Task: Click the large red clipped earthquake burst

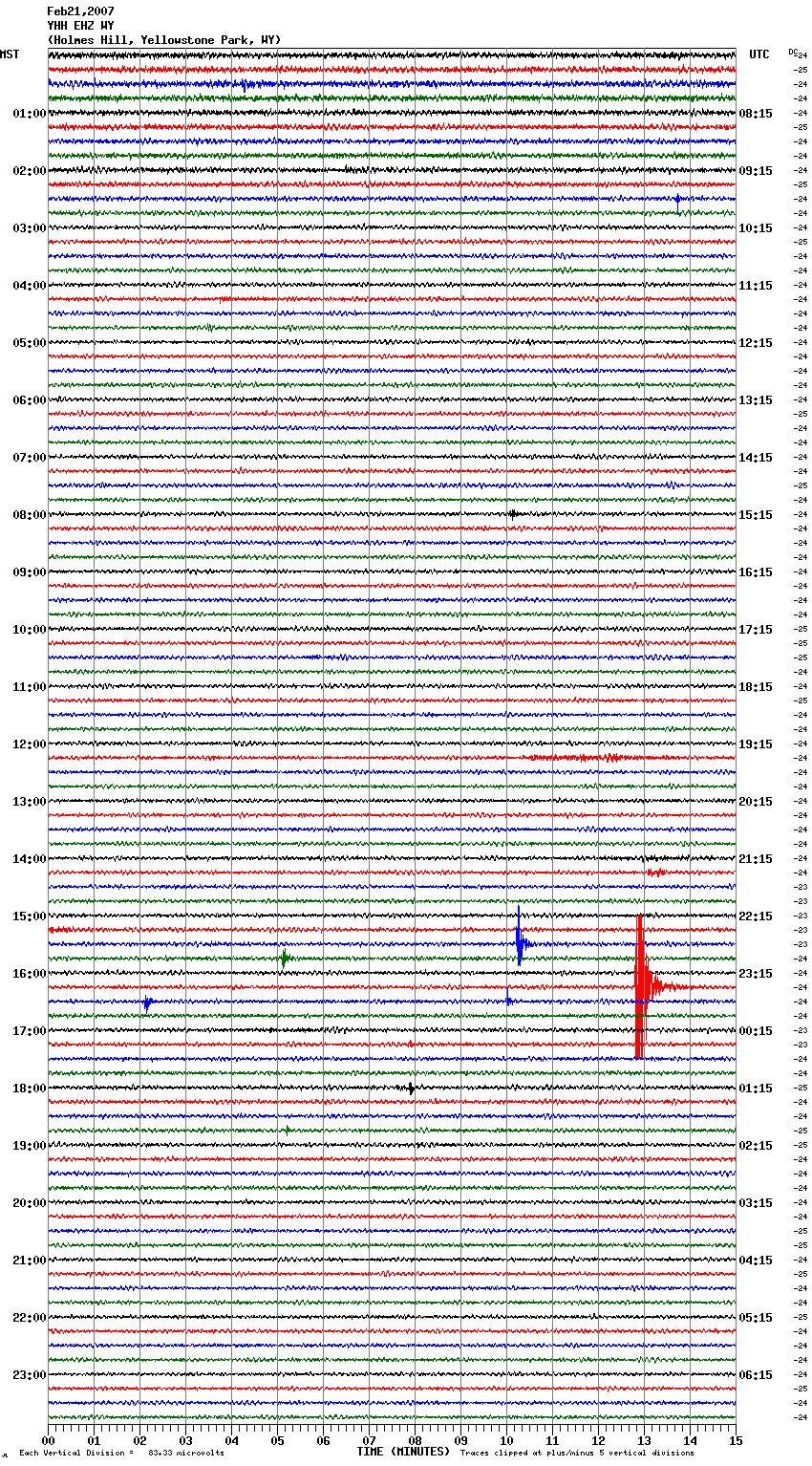Action: [641, 987]
